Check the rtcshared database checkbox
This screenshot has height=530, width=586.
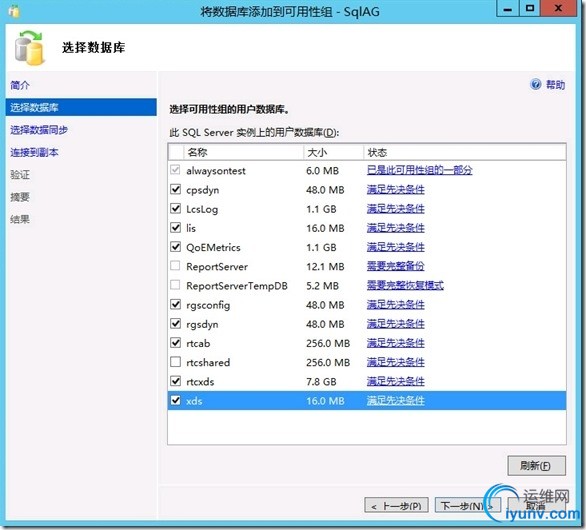175,362
